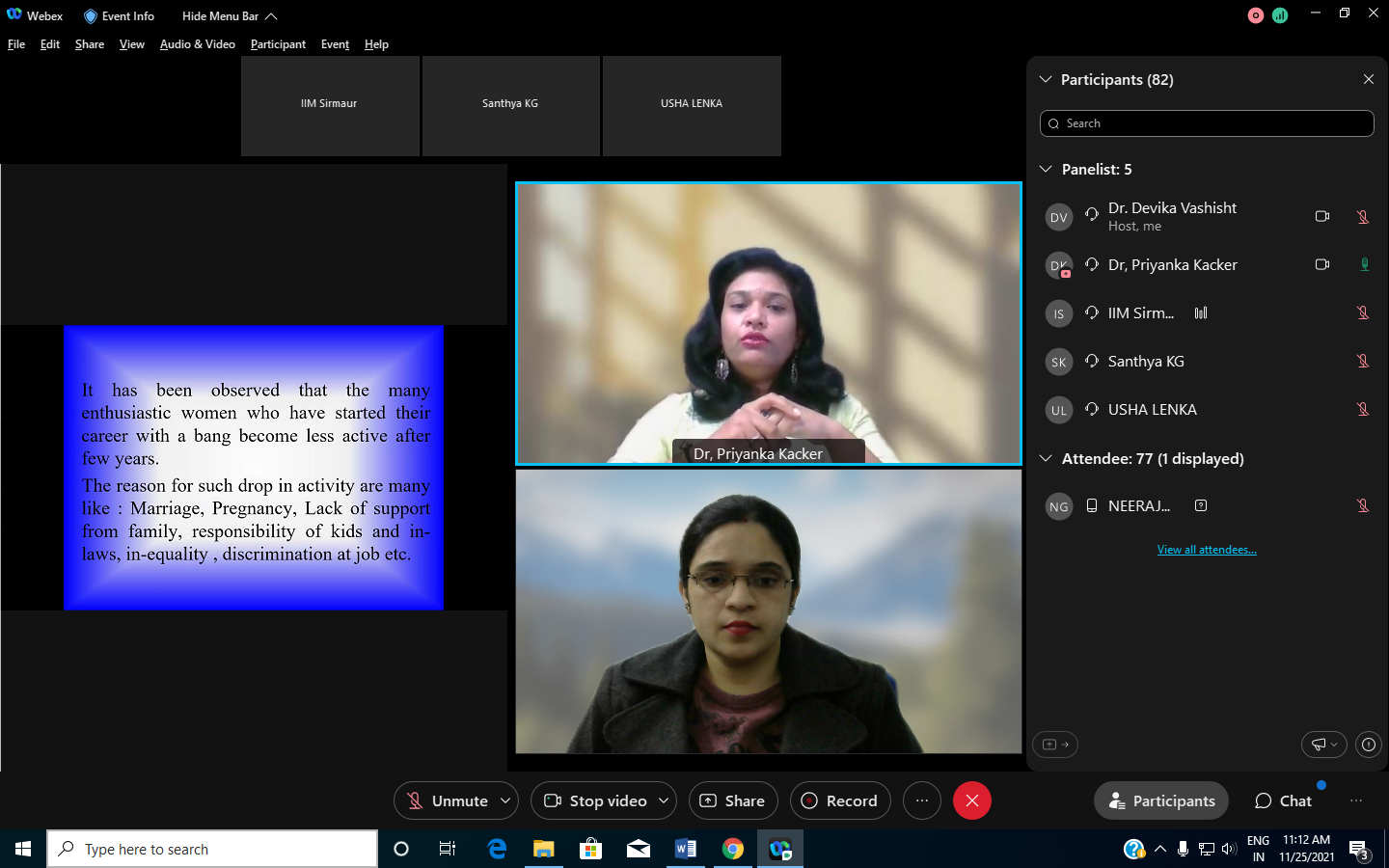Click the SK avatar of Santhya KG
This screenshot has width=1389, height=868.
point(1059,362)
